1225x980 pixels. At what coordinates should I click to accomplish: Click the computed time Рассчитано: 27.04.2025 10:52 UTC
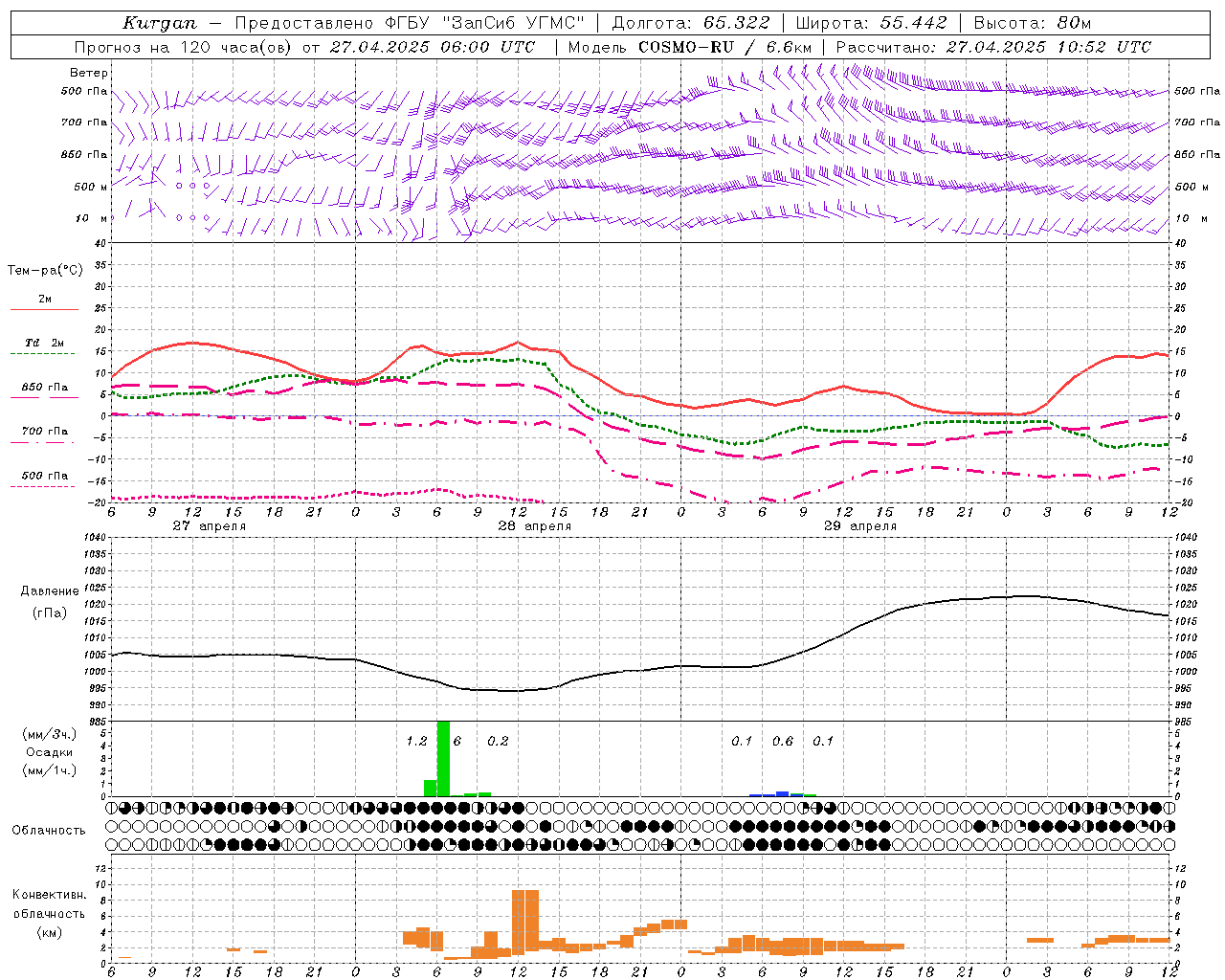pos(993,47)
